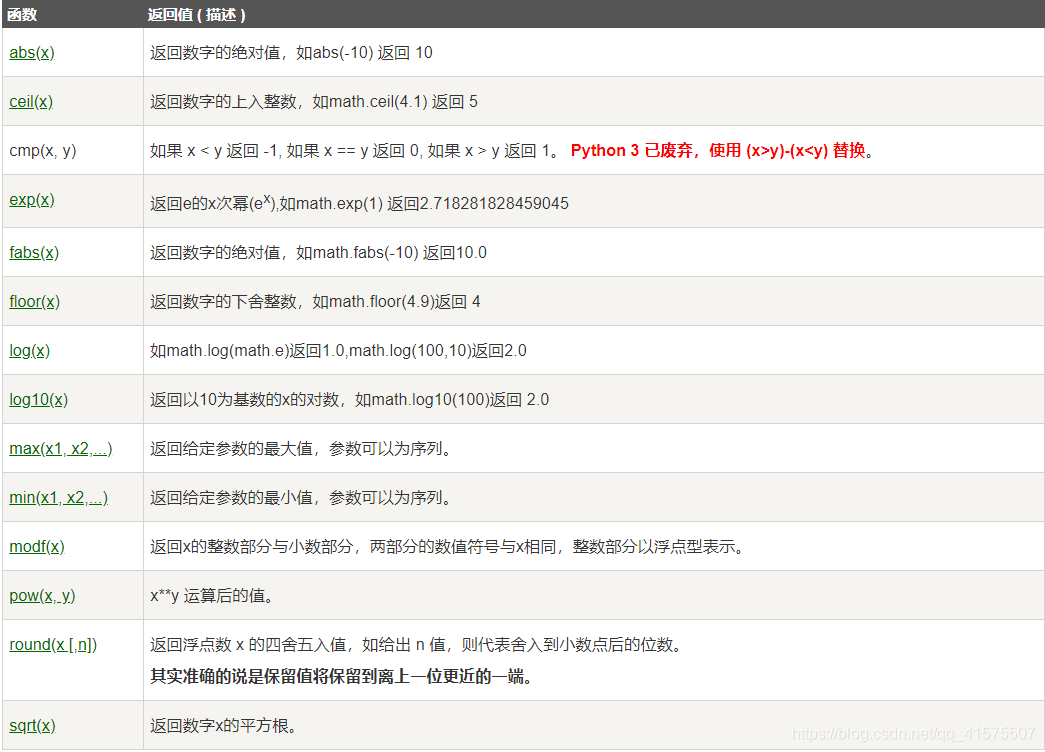The width and height of the screenshot is (1045, 752).
Task: Open the sqrt(x) function link
Action: click(34, 725)
